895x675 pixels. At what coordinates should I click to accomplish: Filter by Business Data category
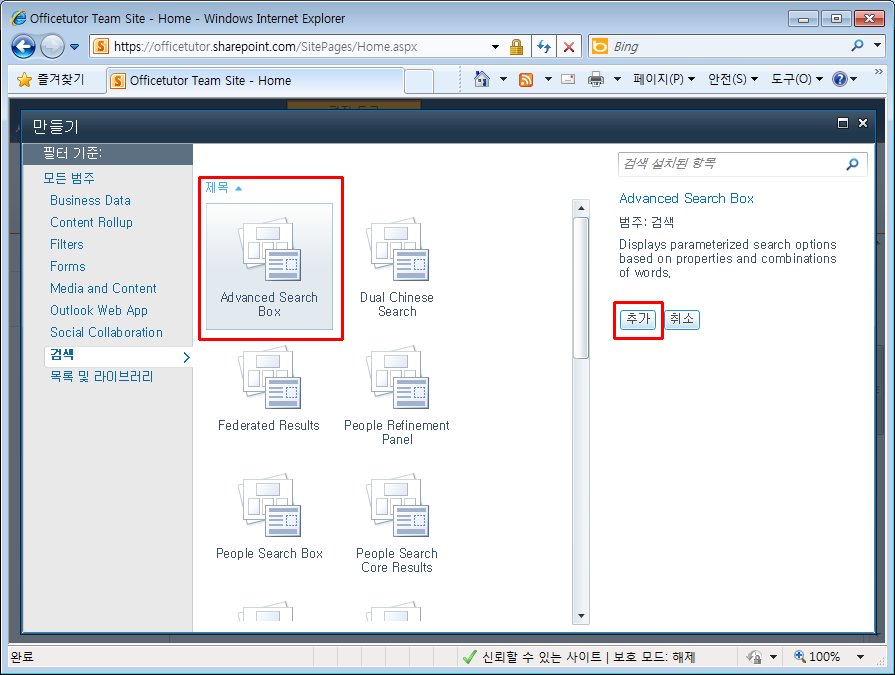click(90, 200)
